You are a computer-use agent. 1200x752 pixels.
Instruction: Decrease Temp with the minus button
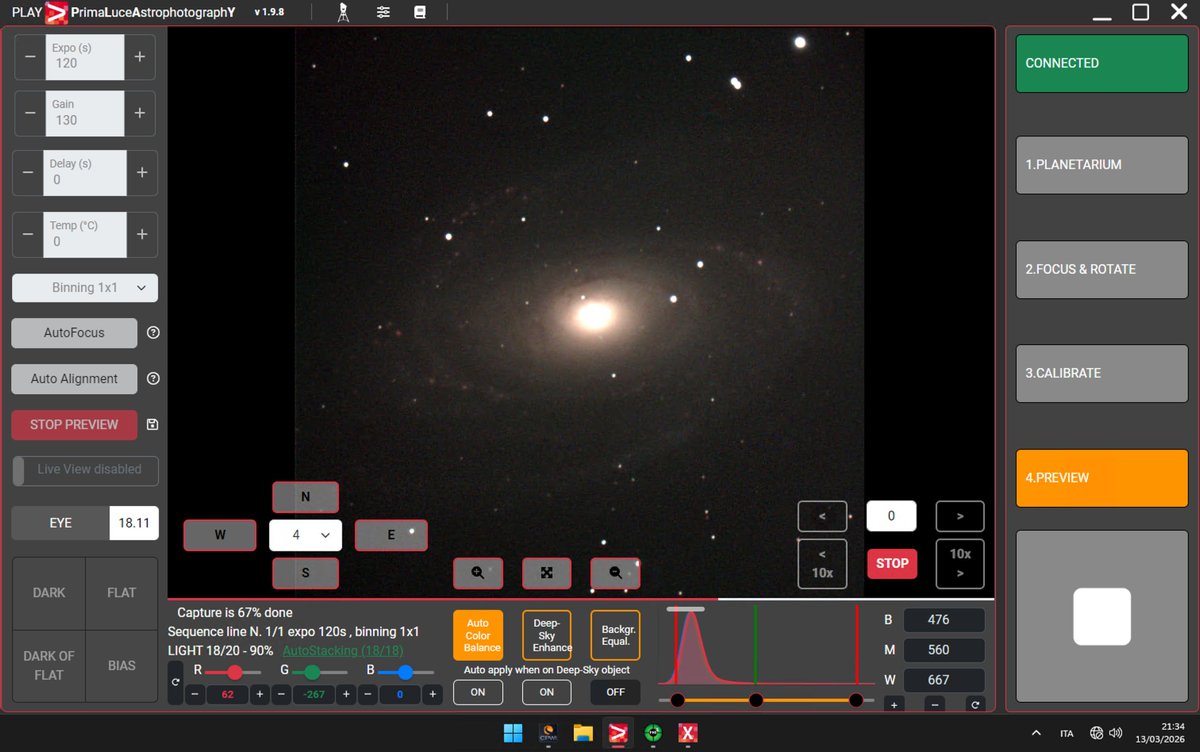(x=28, y=234)
